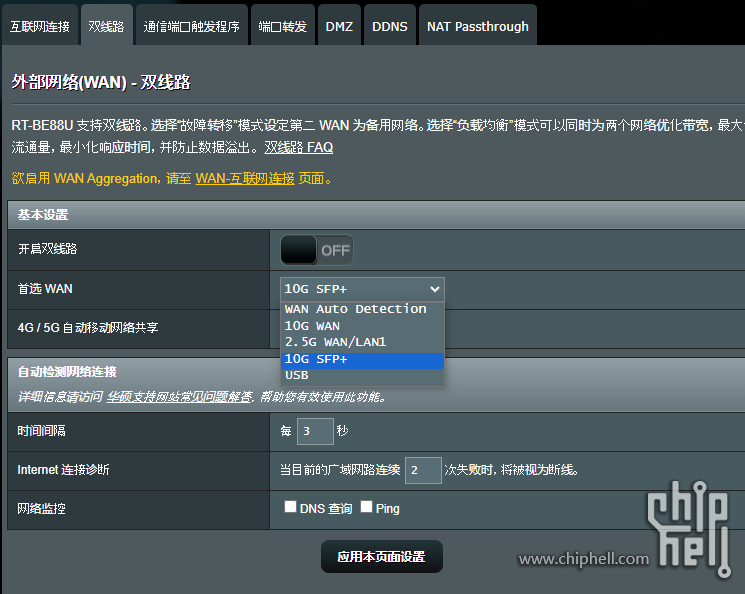The height and width of the screenshot is (594, 745).
Task: Click the 网络监控 label
Action: (41, 509)
